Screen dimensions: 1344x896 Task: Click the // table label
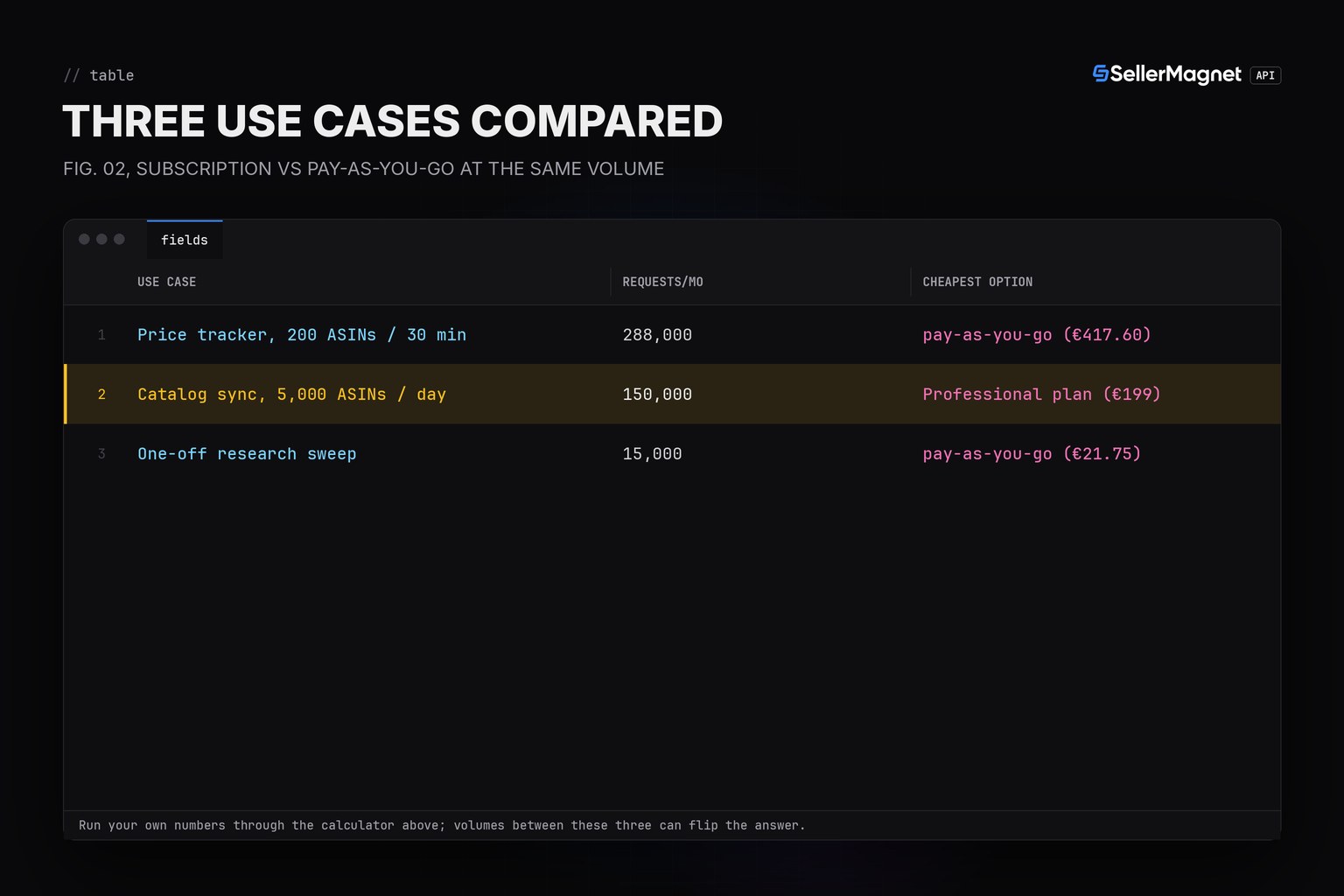click(x=99, y=75)
